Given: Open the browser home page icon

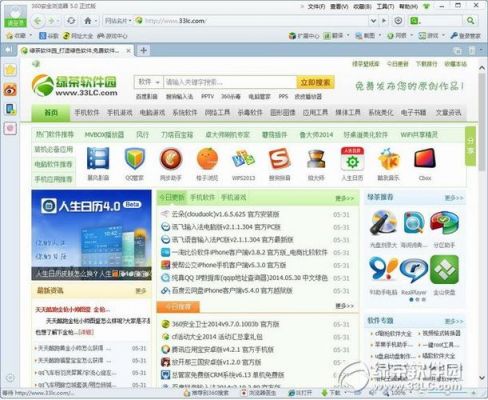Looking at the screenshot, I should (x=88, y=21).
